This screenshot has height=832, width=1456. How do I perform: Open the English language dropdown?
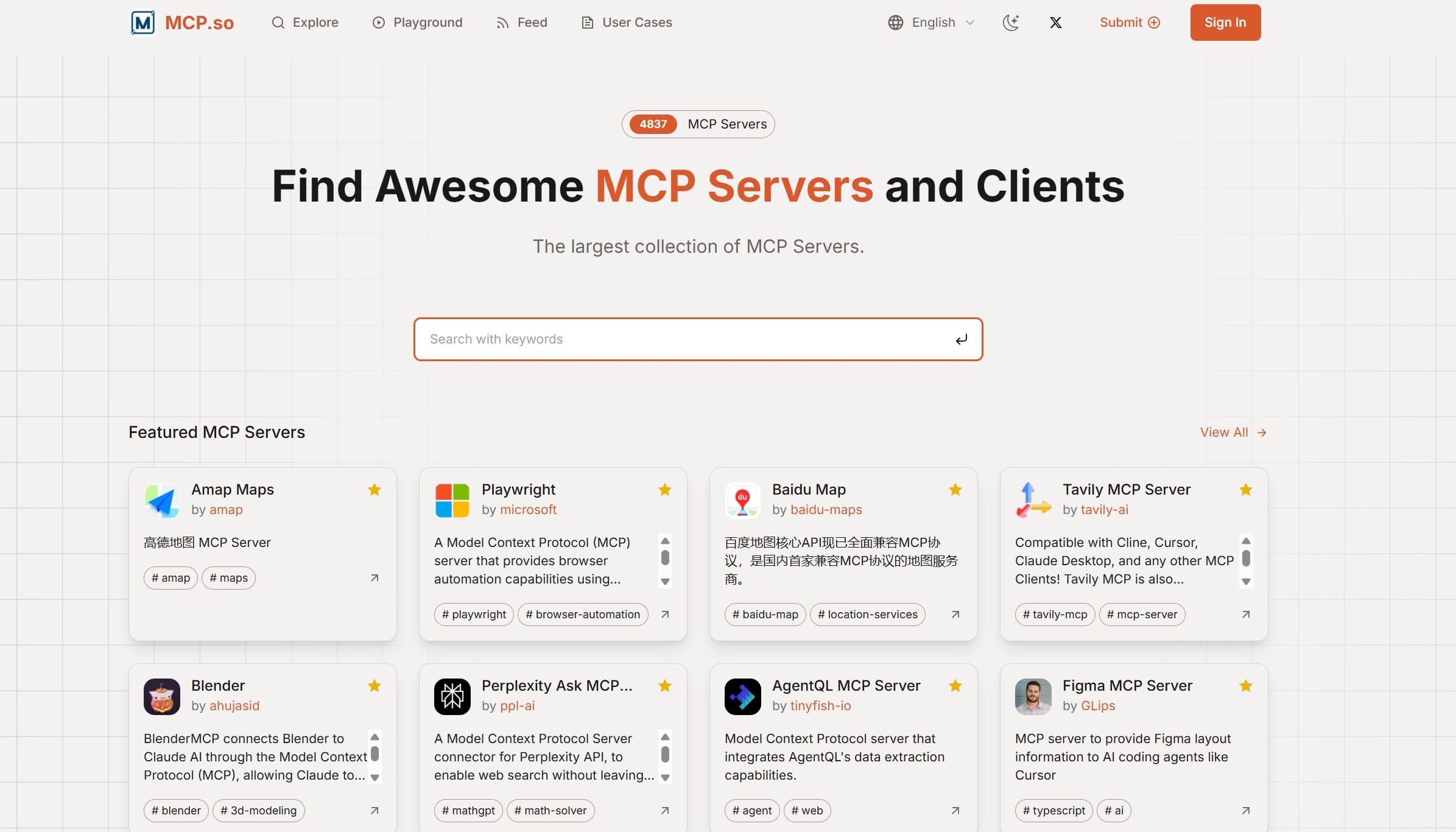(932, 23)
